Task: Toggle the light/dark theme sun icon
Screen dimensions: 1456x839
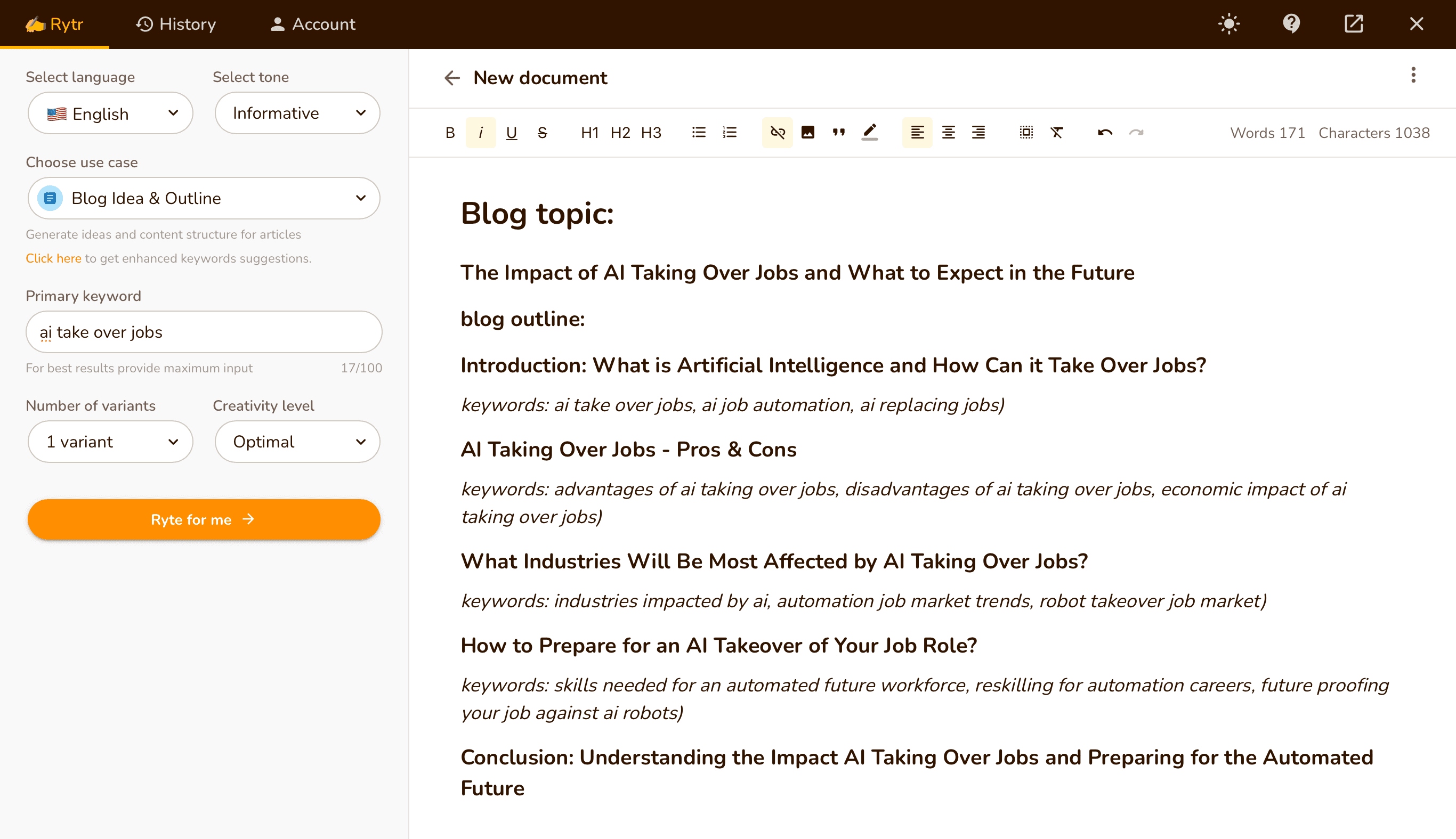Action: (x=1229, y=23)
